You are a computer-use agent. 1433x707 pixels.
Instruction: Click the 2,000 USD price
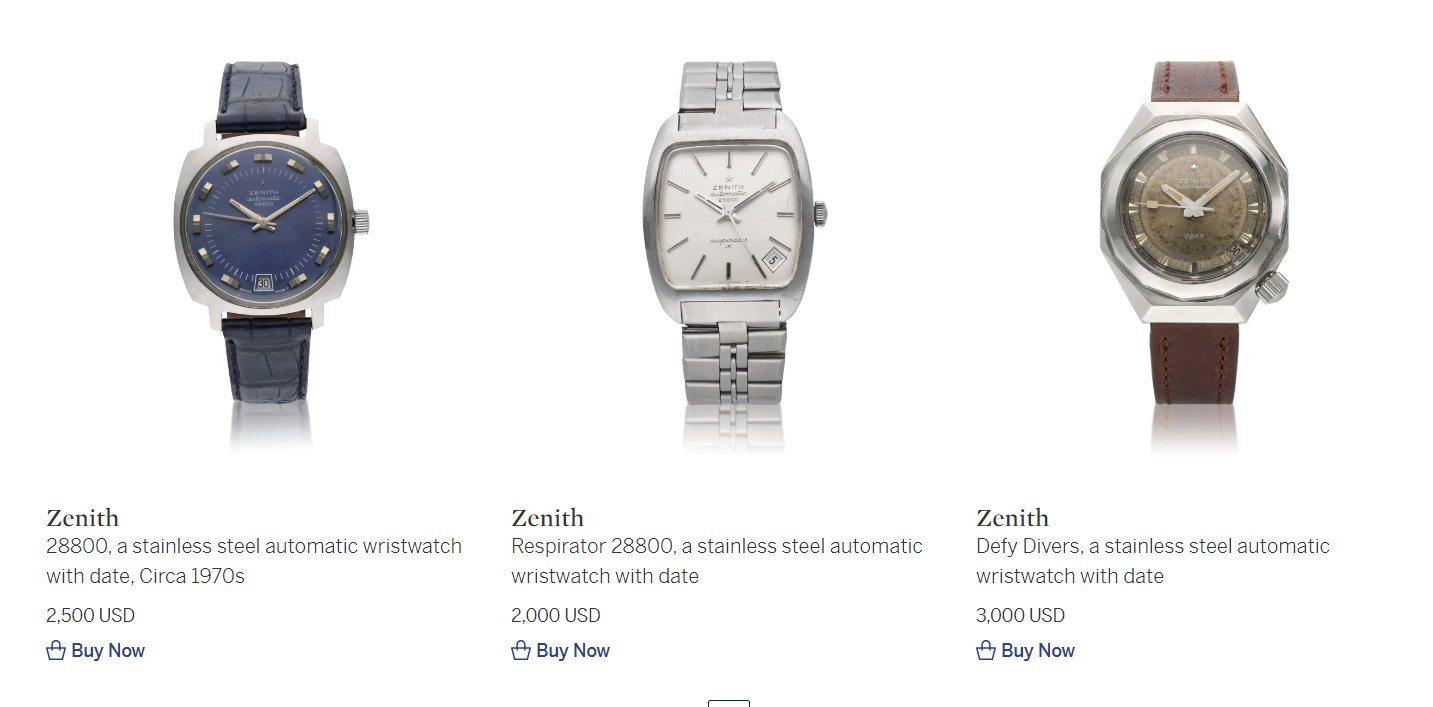pyautogui.click(x=555, y=615)
